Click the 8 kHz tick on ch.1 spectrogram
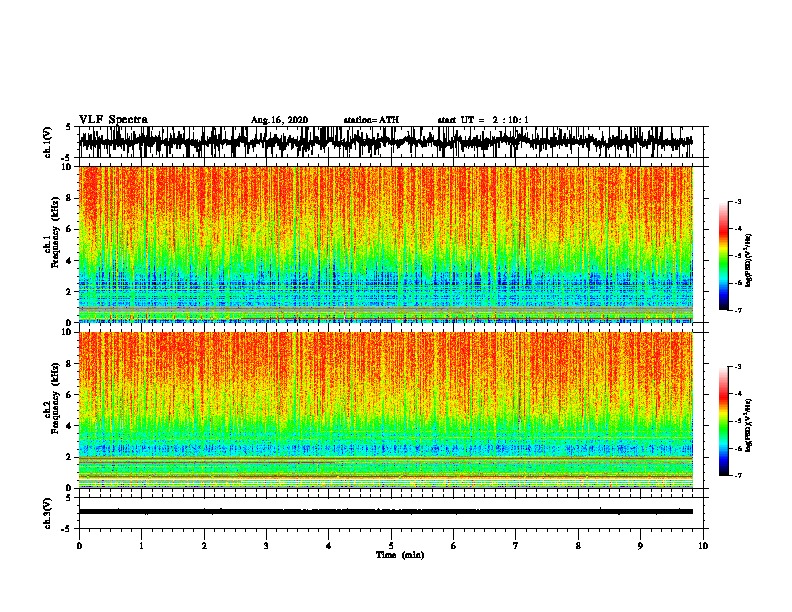Screen dimensions: 792x612 click(69, 198)
